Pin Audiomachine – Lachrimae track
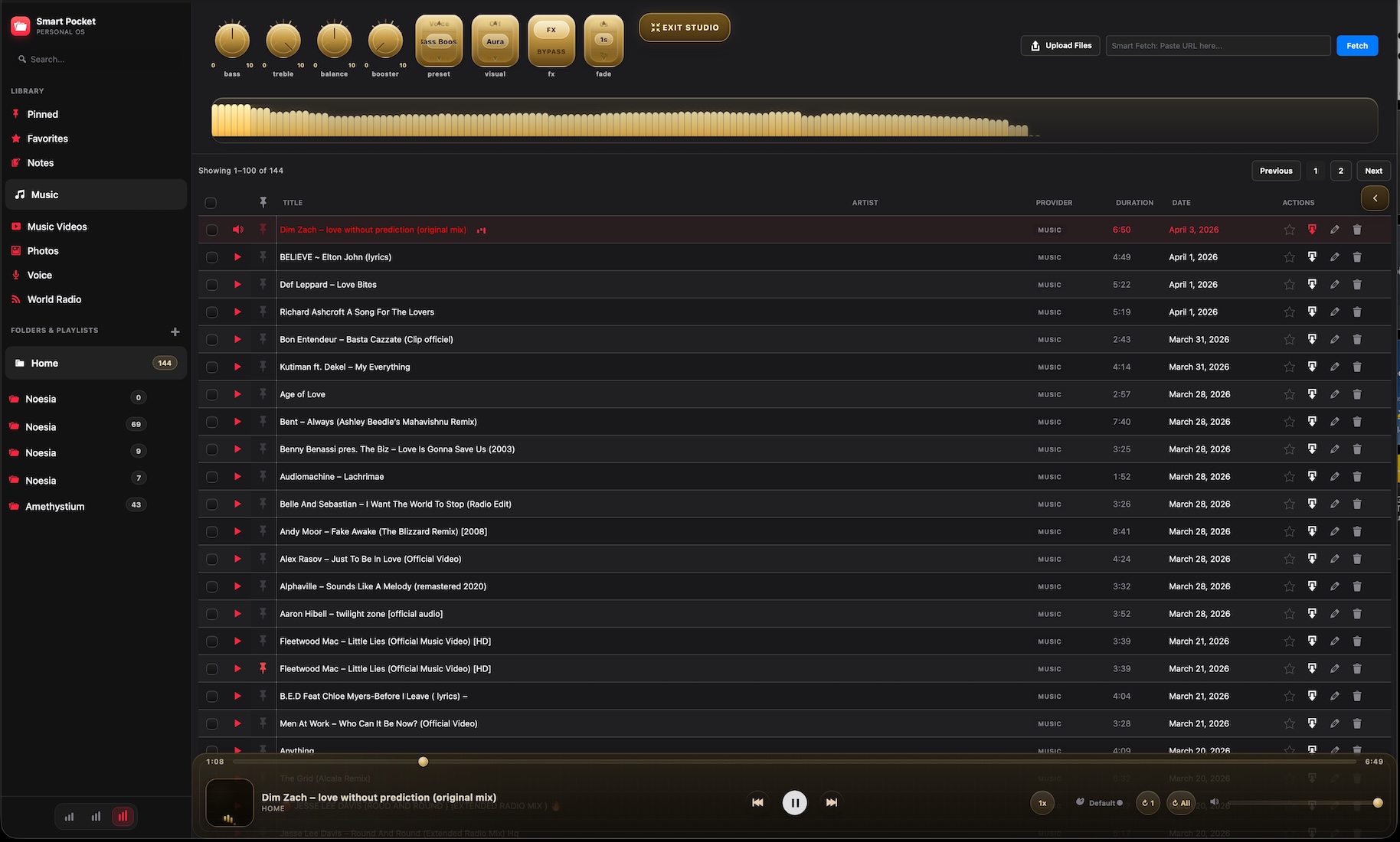The width and height of the screenshot is (1400, 842). [263, 476]
